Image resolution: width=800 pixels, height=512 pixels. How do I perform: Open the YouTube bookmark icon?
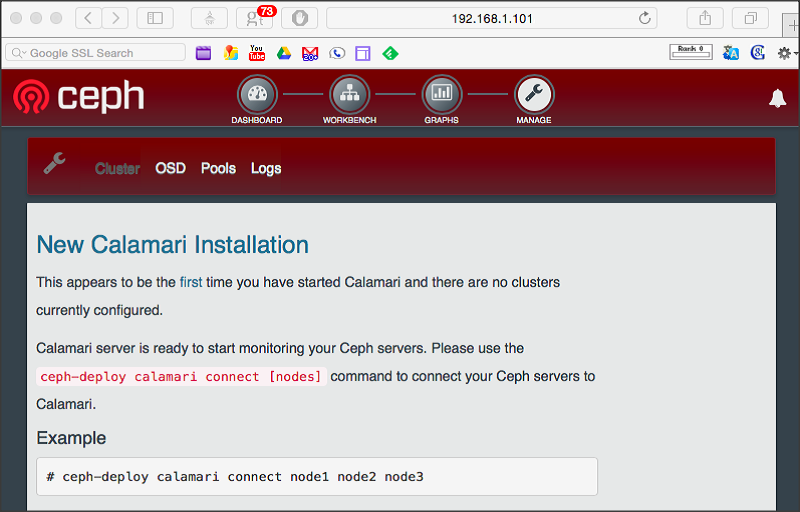257,53
